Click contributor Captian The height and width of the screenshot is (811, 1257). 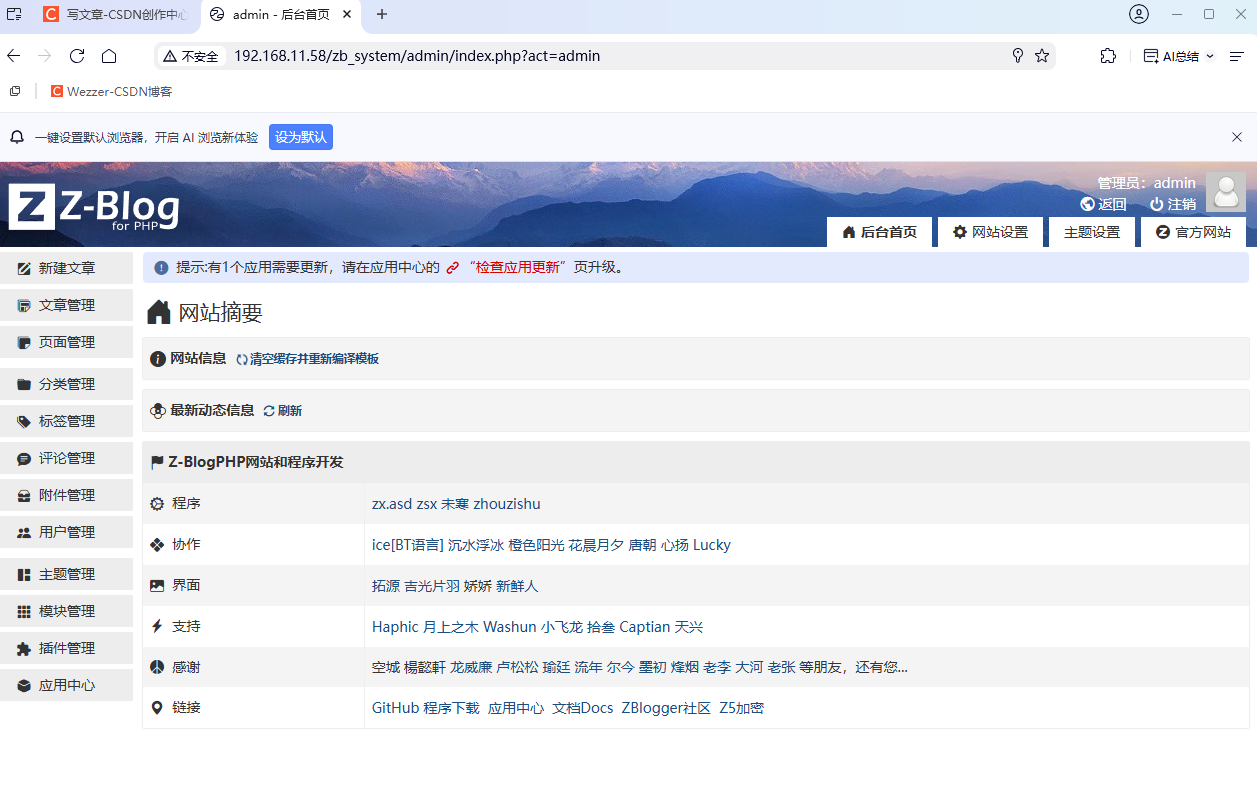pyautogui.click(x=645, y=627)
